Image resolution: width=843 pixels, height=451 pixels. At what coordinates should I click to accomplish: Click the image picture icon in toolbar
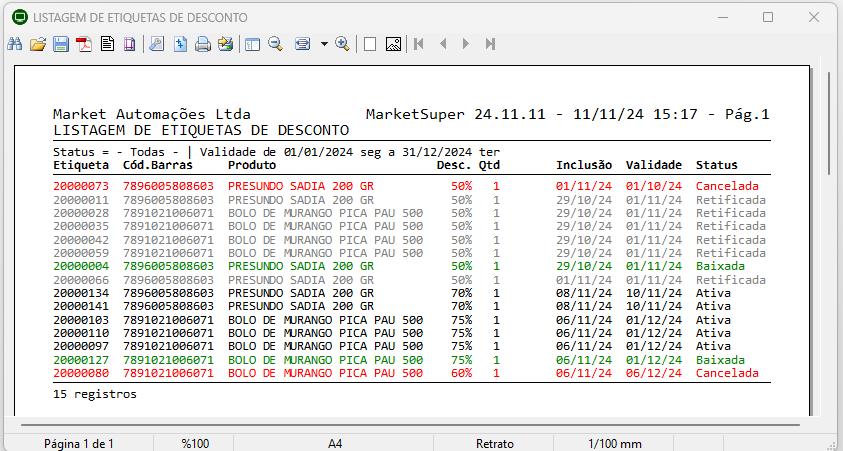pos(394,44)
